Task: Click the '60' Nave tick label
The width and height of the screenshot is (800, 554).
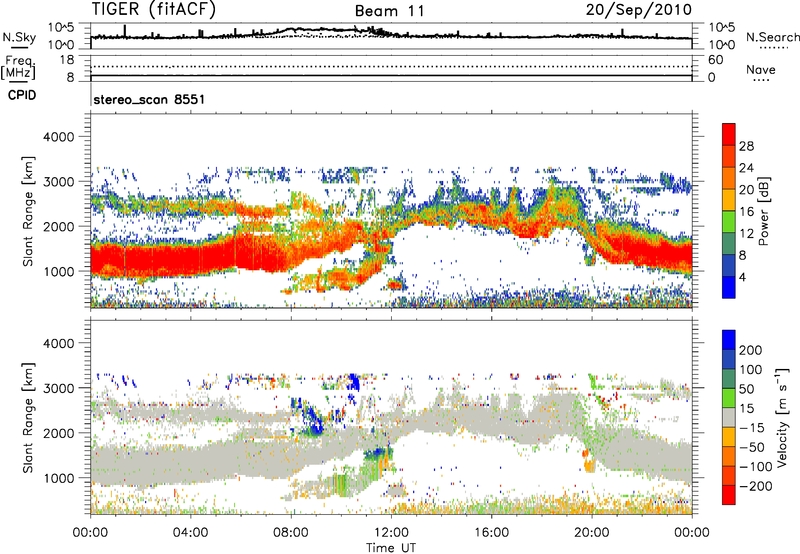Action: tap(715, 60)
